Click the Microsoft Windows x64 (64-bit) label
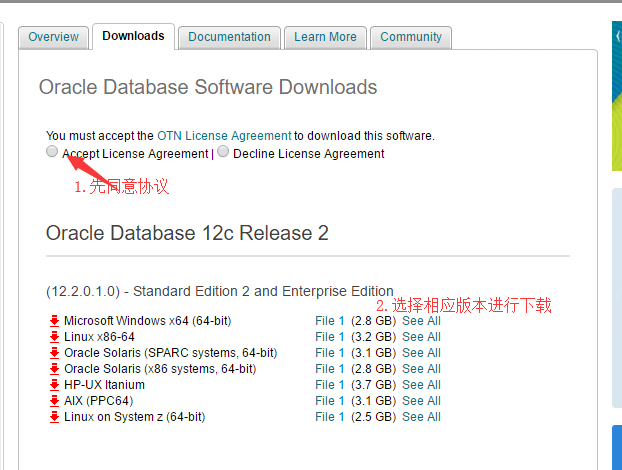 (x=148, y=321)
